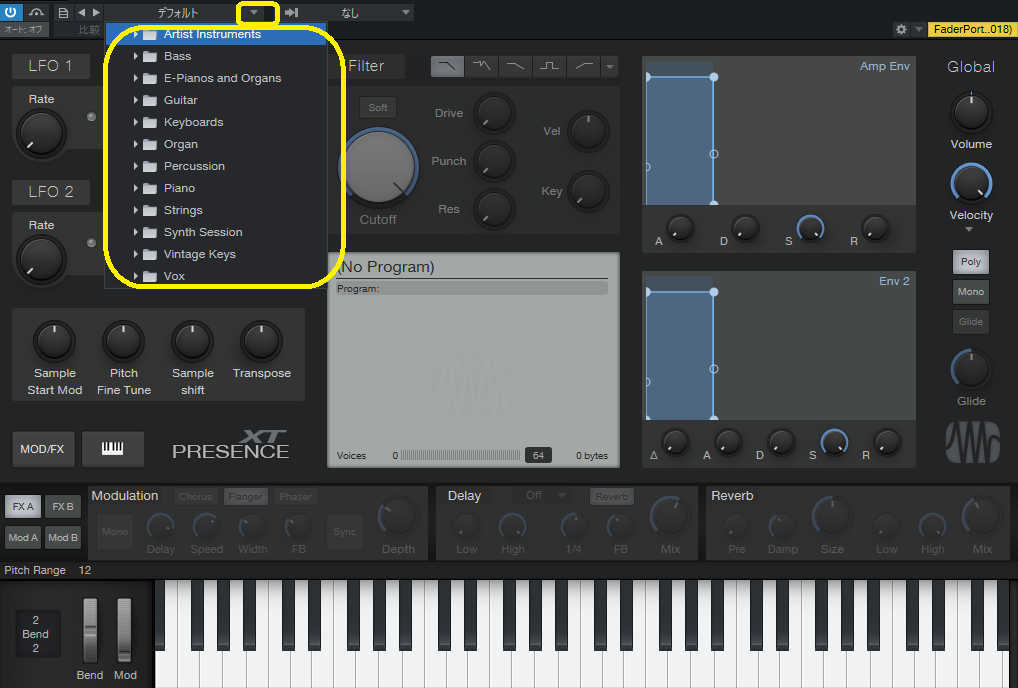Expand the E-Pianos and Organs folder
The height and width of the screenshot is (688, 1018).
pos(136,79)
